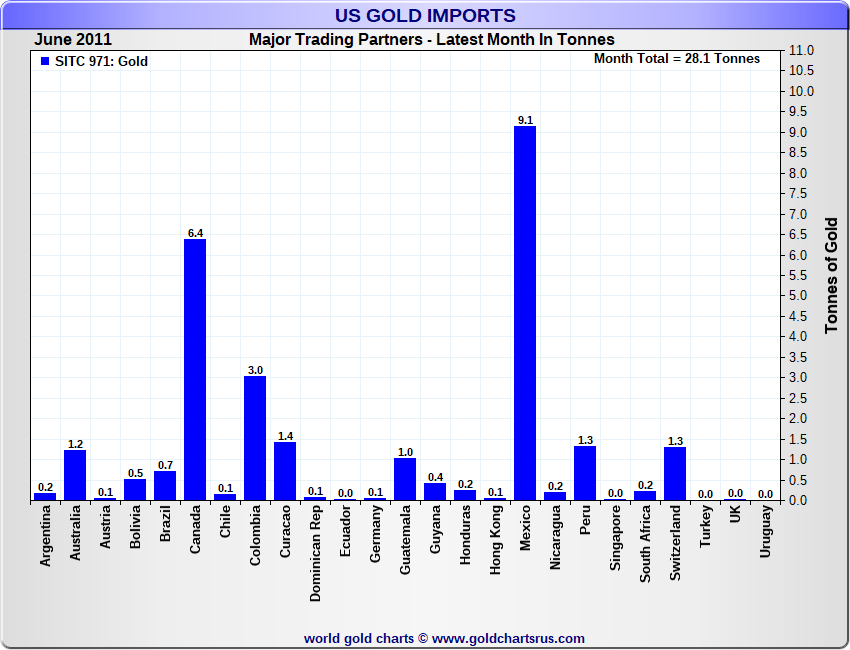Viewport: 850px width, 650px height.
Task: Click the 'Guyana' axis label
Action: (x=435, y=529)
